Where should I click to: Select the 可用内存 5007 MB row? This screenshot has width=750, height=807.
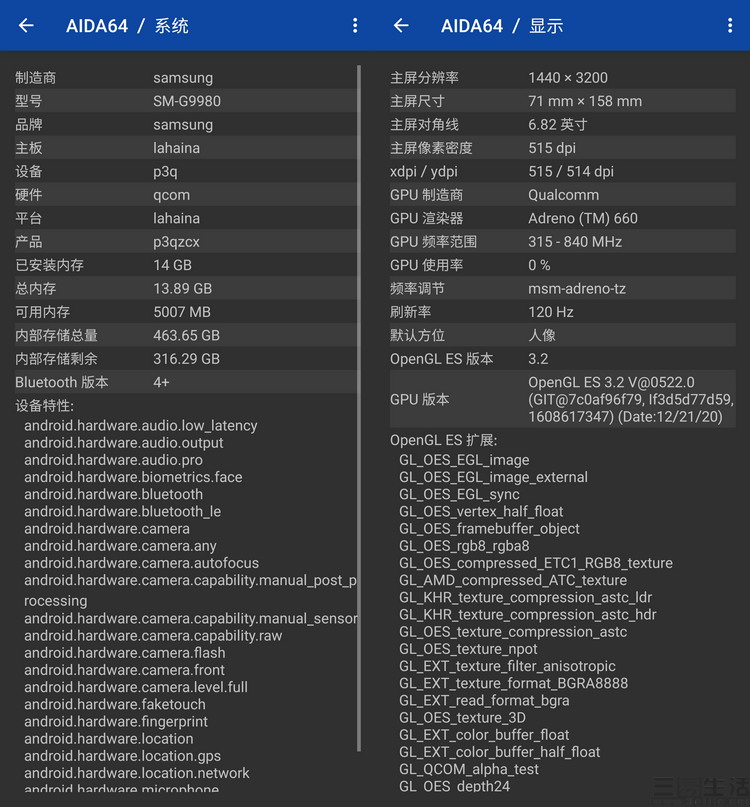click(x=185, y=312)
